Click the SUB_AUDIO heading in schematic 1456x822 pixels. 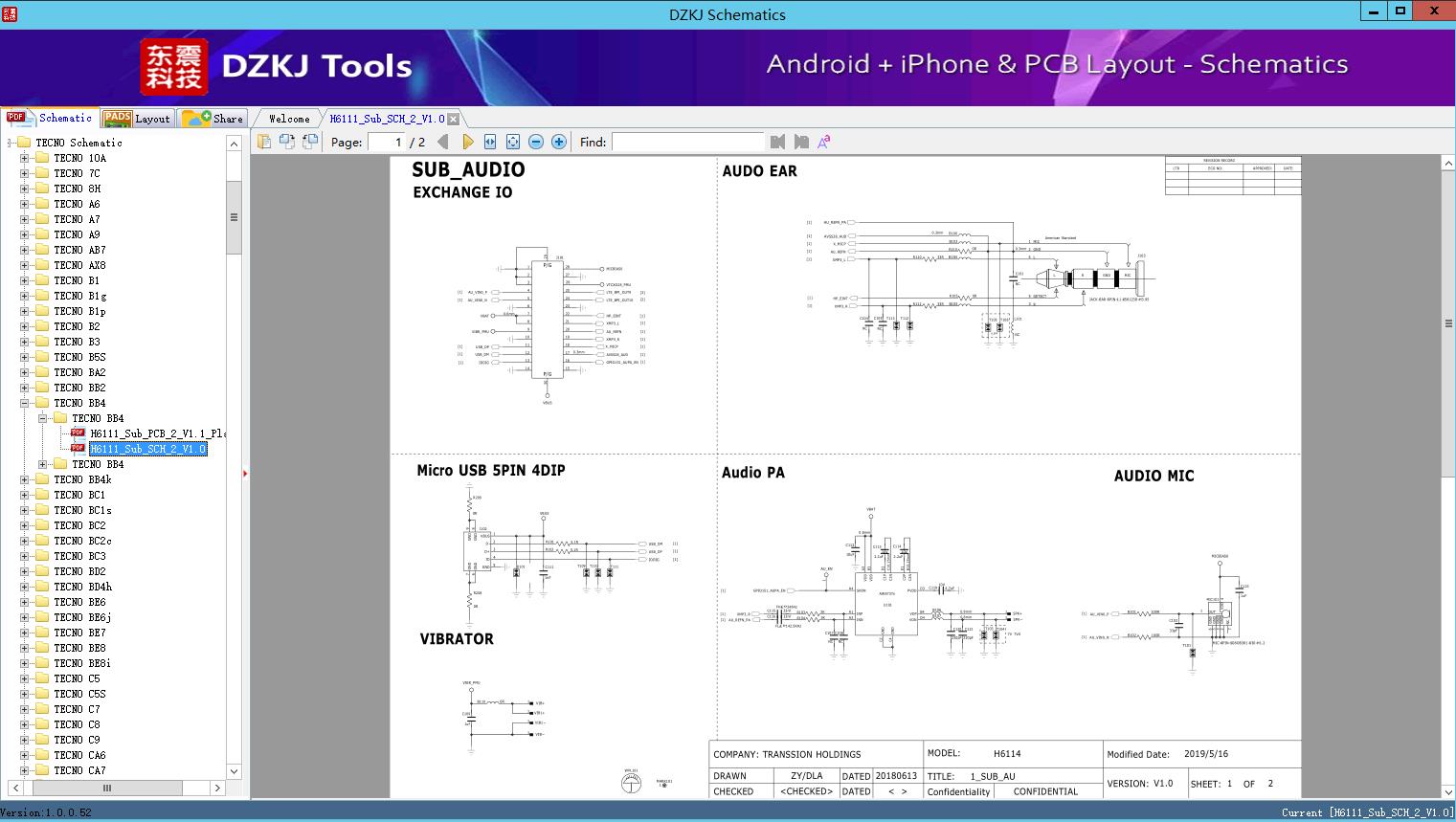pyautogui.click(x=468, y=170)
